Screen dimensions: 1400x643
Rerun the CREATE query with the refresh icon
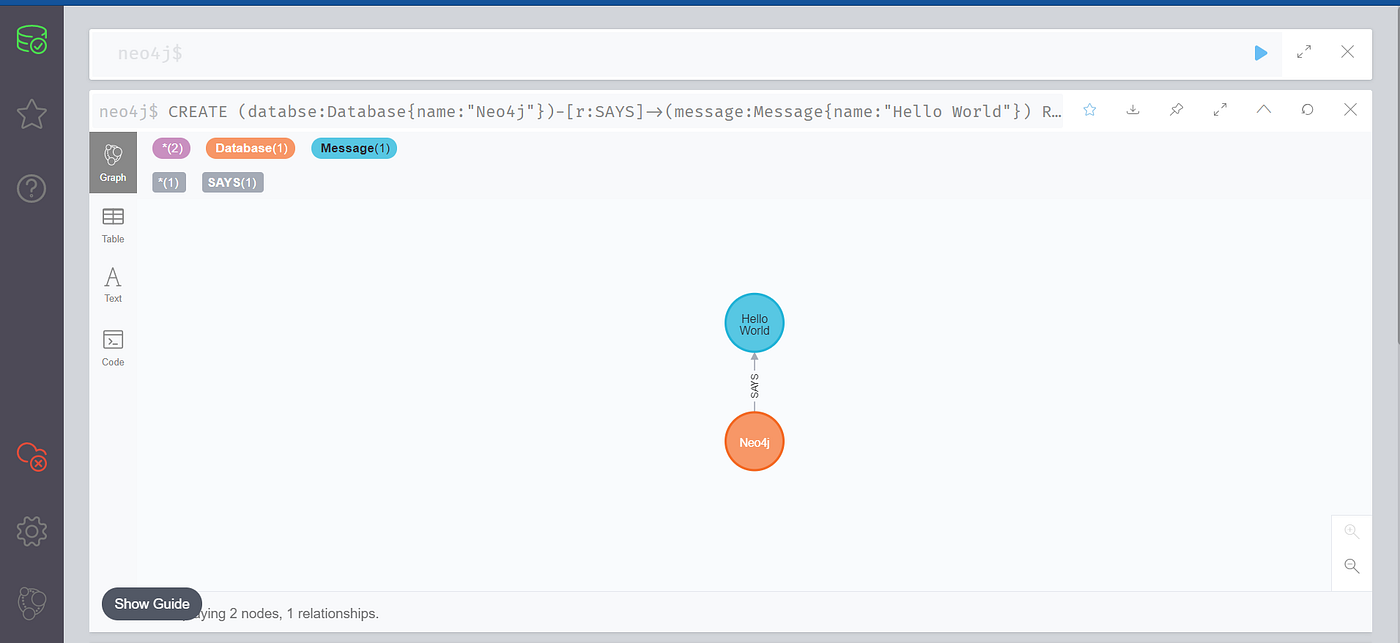[x=1307, y=110]
